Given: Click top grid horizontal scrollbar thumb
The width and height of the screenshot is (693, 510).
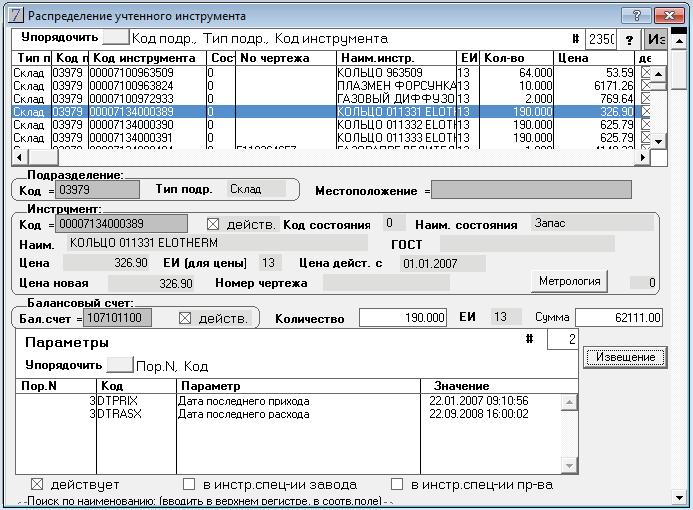Looking at the screenshot, I should [42, 157].
